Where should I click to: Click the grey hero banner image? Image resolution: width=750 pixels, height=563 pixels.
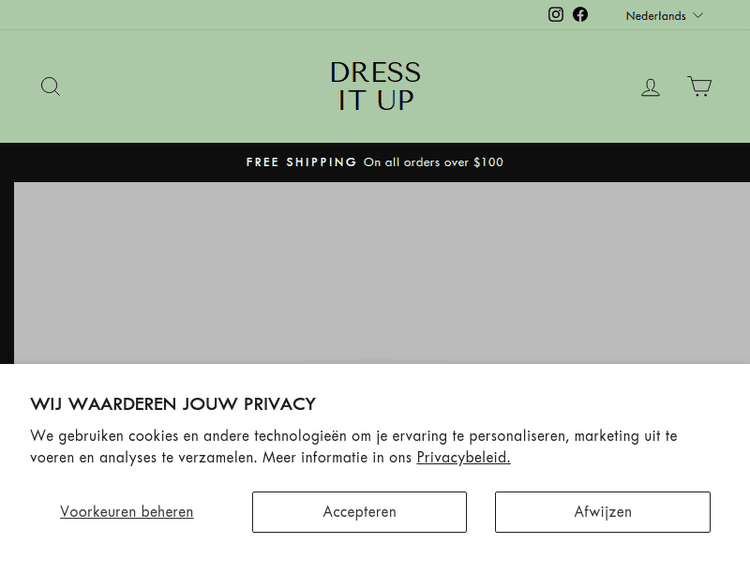pos(382,273)
